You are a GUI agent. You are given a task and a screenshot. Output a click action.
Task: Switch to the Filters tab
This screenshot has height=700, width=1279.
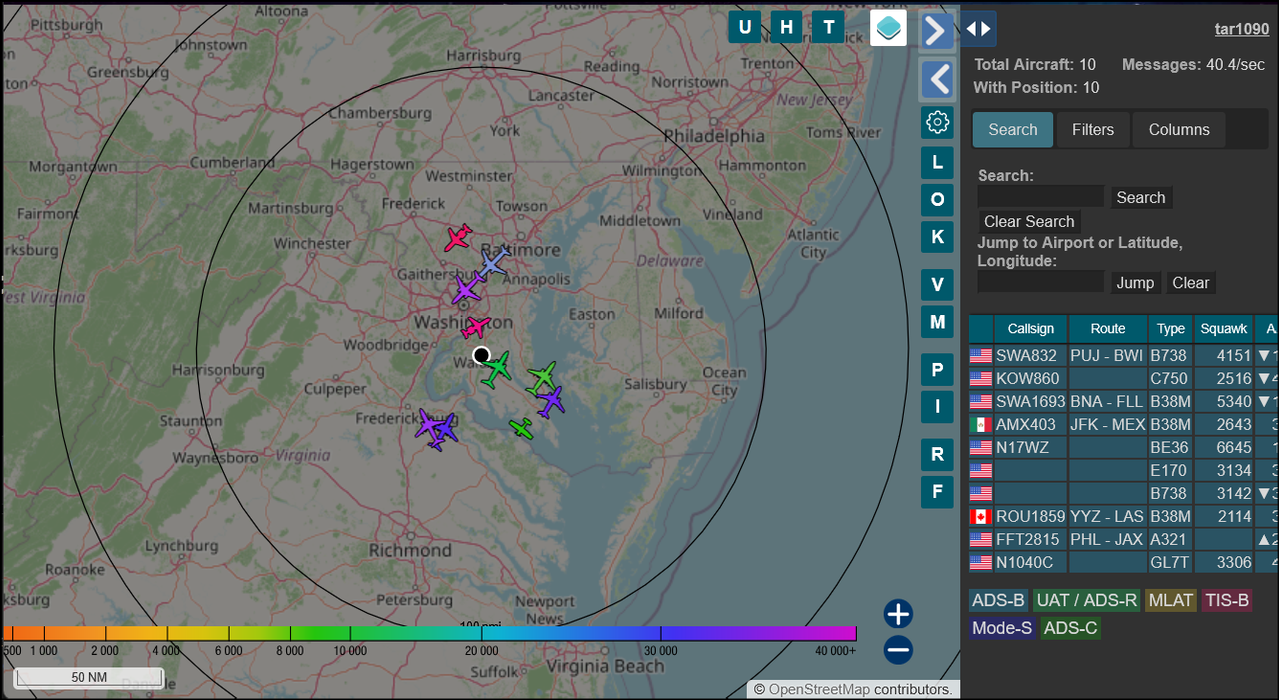tap(1093, 129)
